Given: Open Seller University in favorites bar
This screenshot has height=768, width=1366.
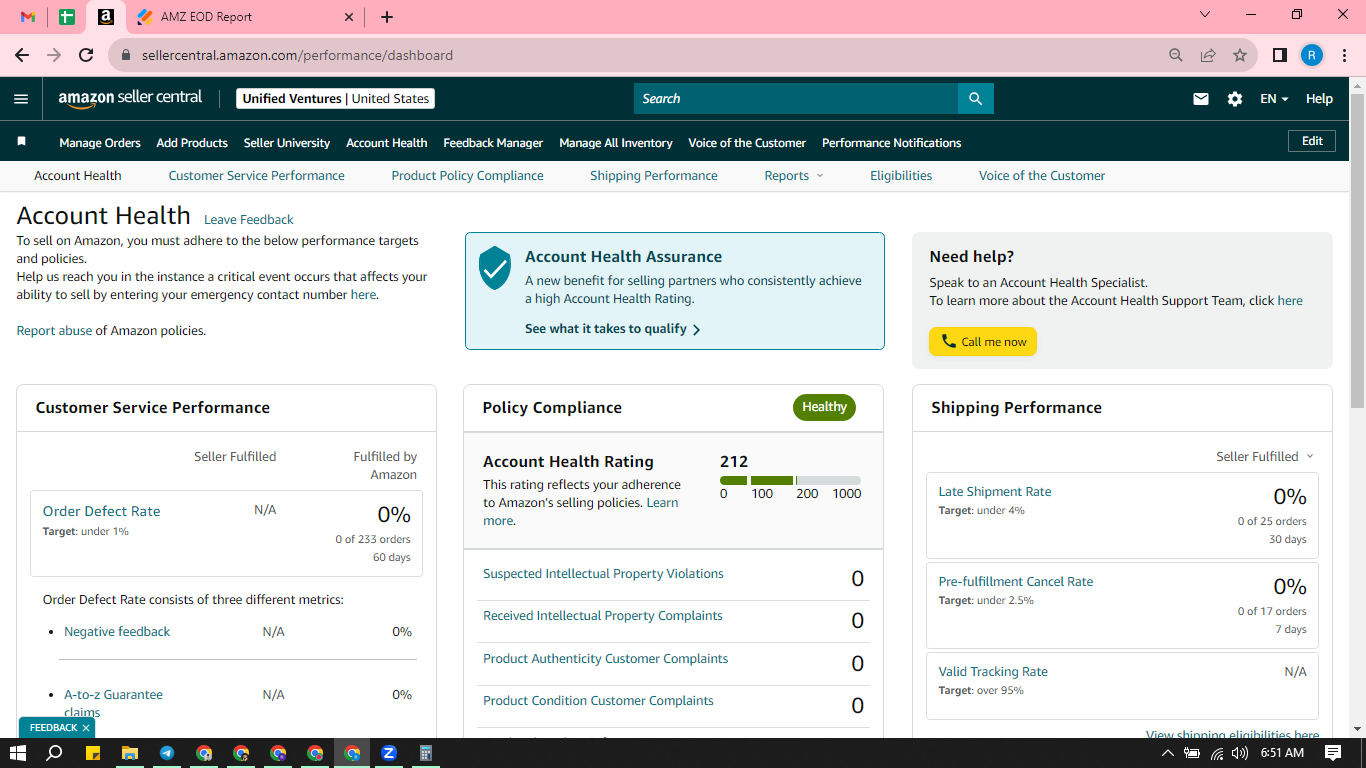Looking at the screenshot, I should pos(287,143).
